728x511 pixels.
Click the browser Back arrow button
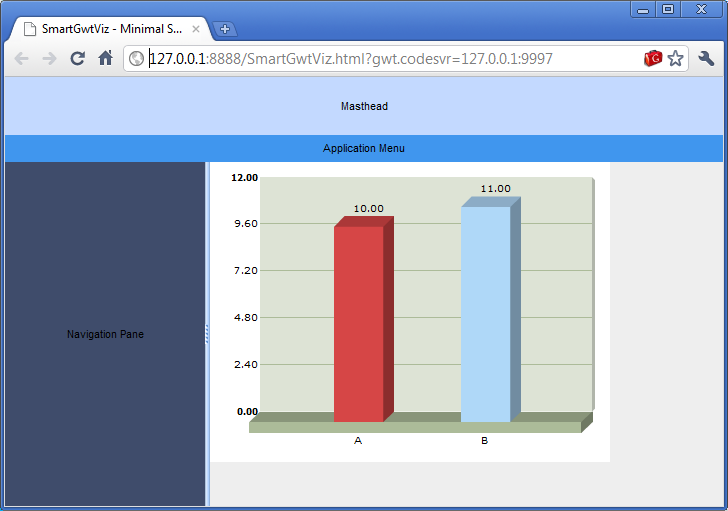click(21, 59)
